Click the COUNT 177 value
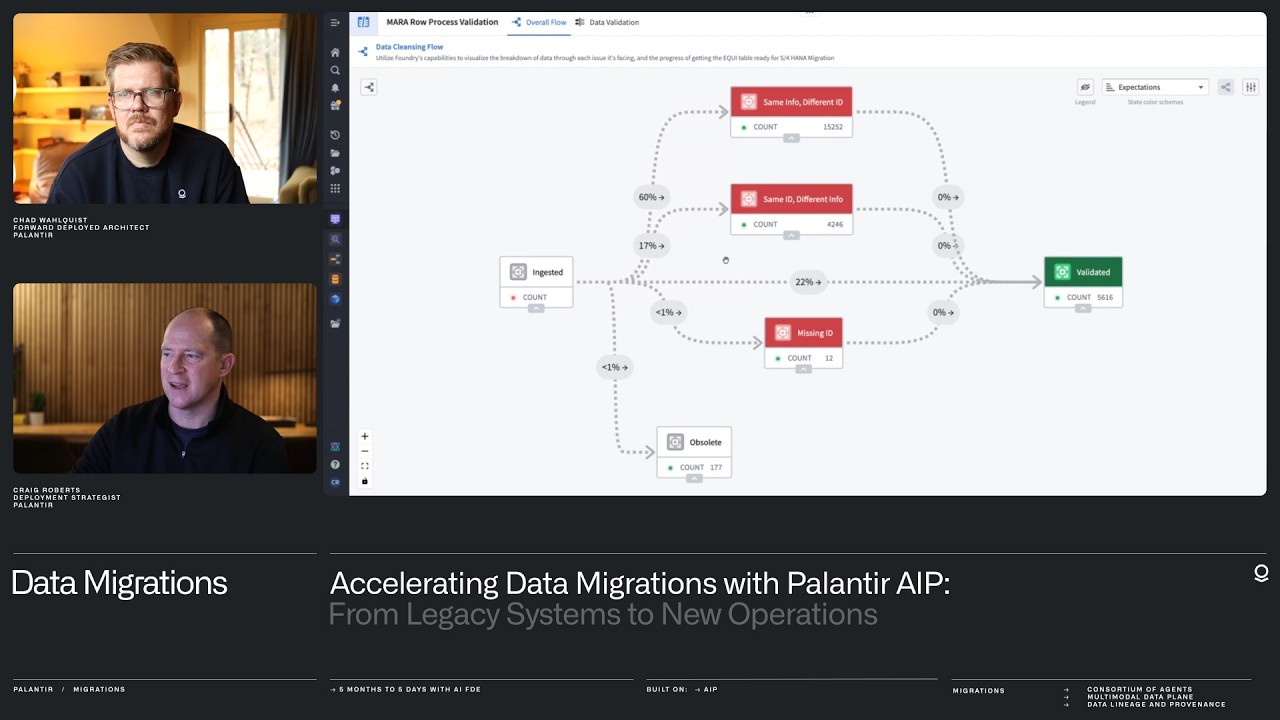This screenshot has height=720, width=1280. pos(715,467)
